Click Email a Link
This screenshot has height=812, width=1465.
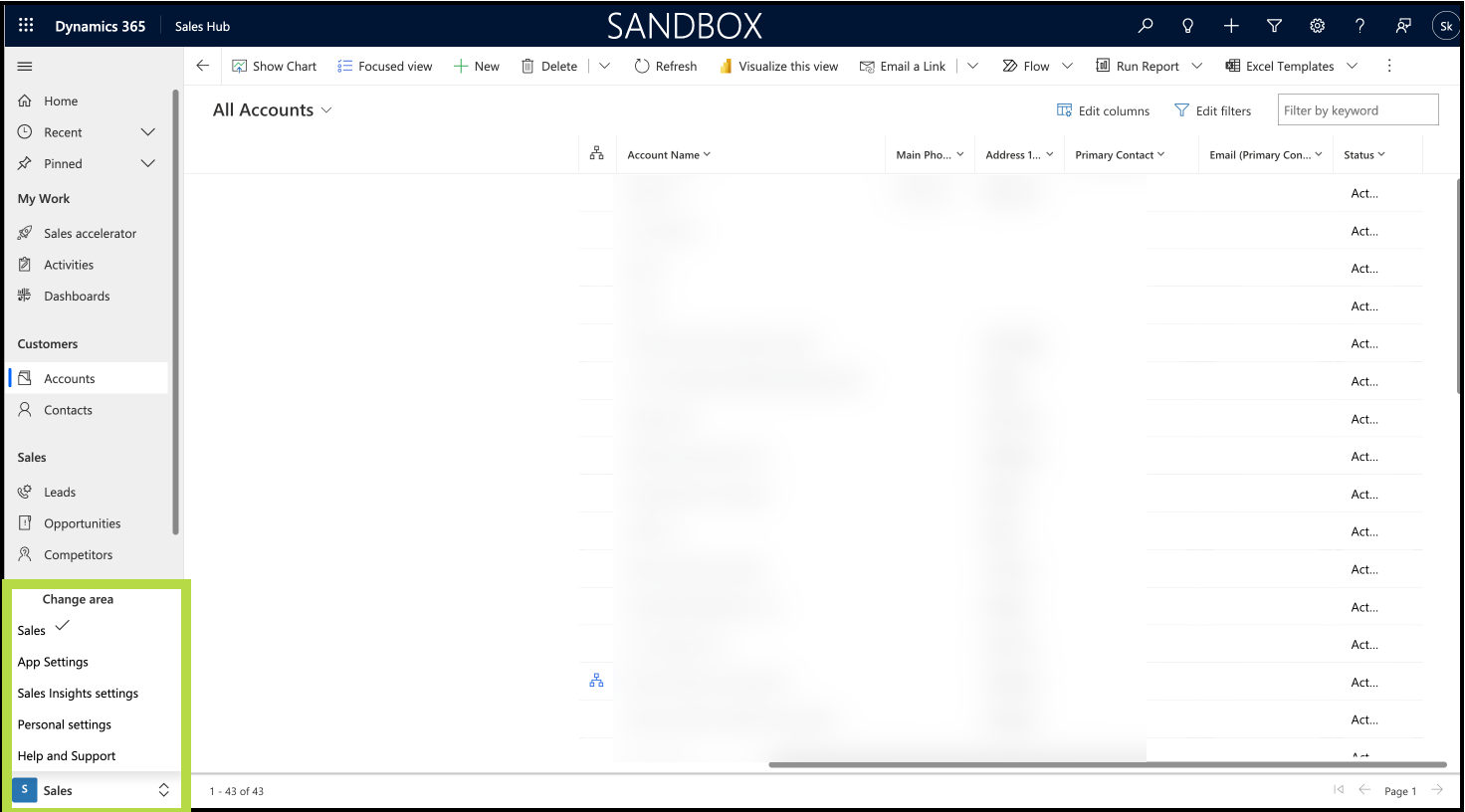pos(903,66)
